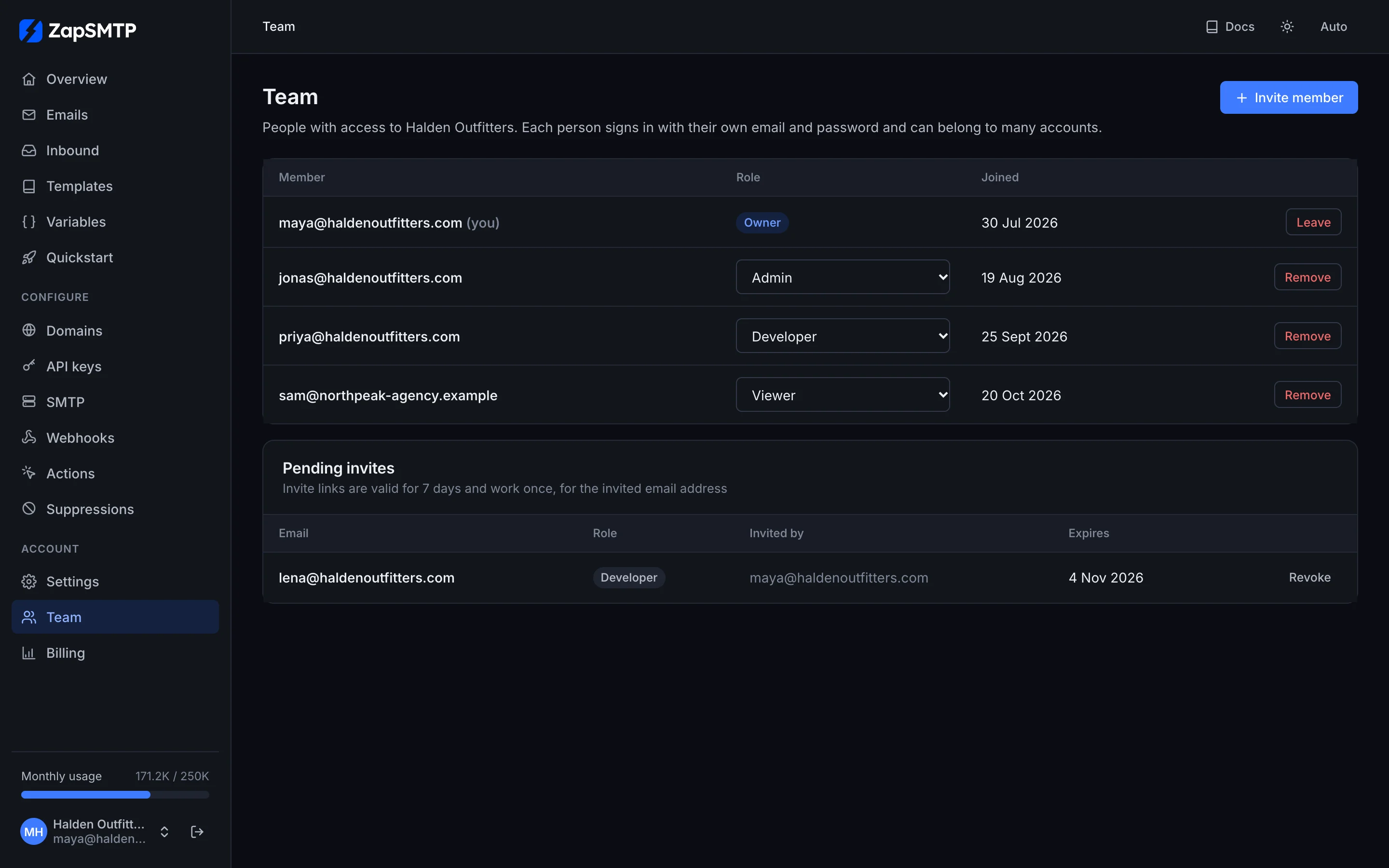Remove jonas@haldenoutfitters.com from the team
This screenshot has width=1389, height=868.
point(1307,277)
